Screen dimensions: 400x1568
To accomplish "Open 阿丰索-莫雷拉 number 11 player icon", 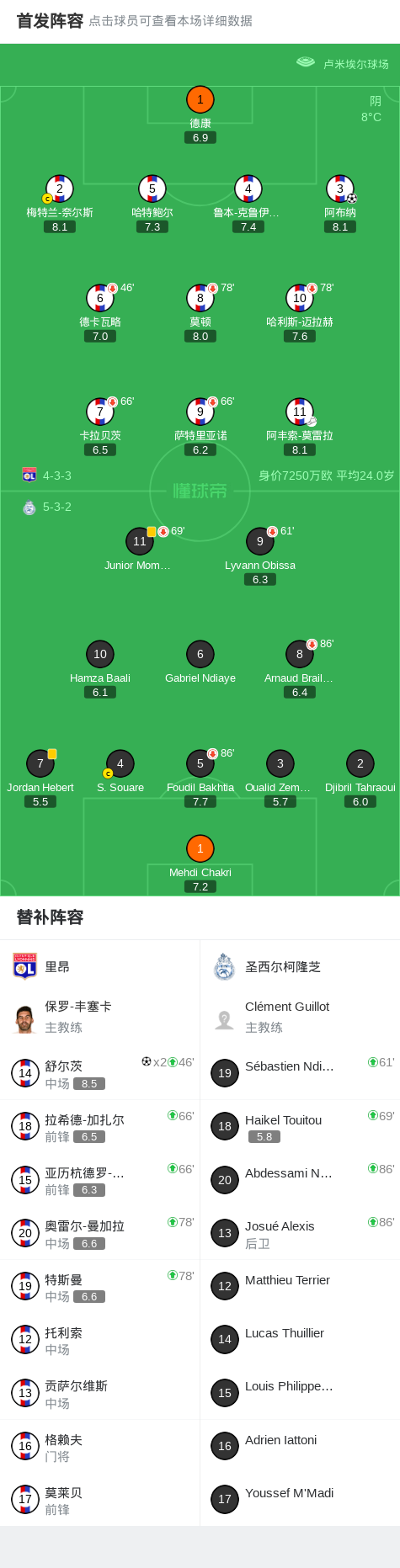I will pos(300,412).
